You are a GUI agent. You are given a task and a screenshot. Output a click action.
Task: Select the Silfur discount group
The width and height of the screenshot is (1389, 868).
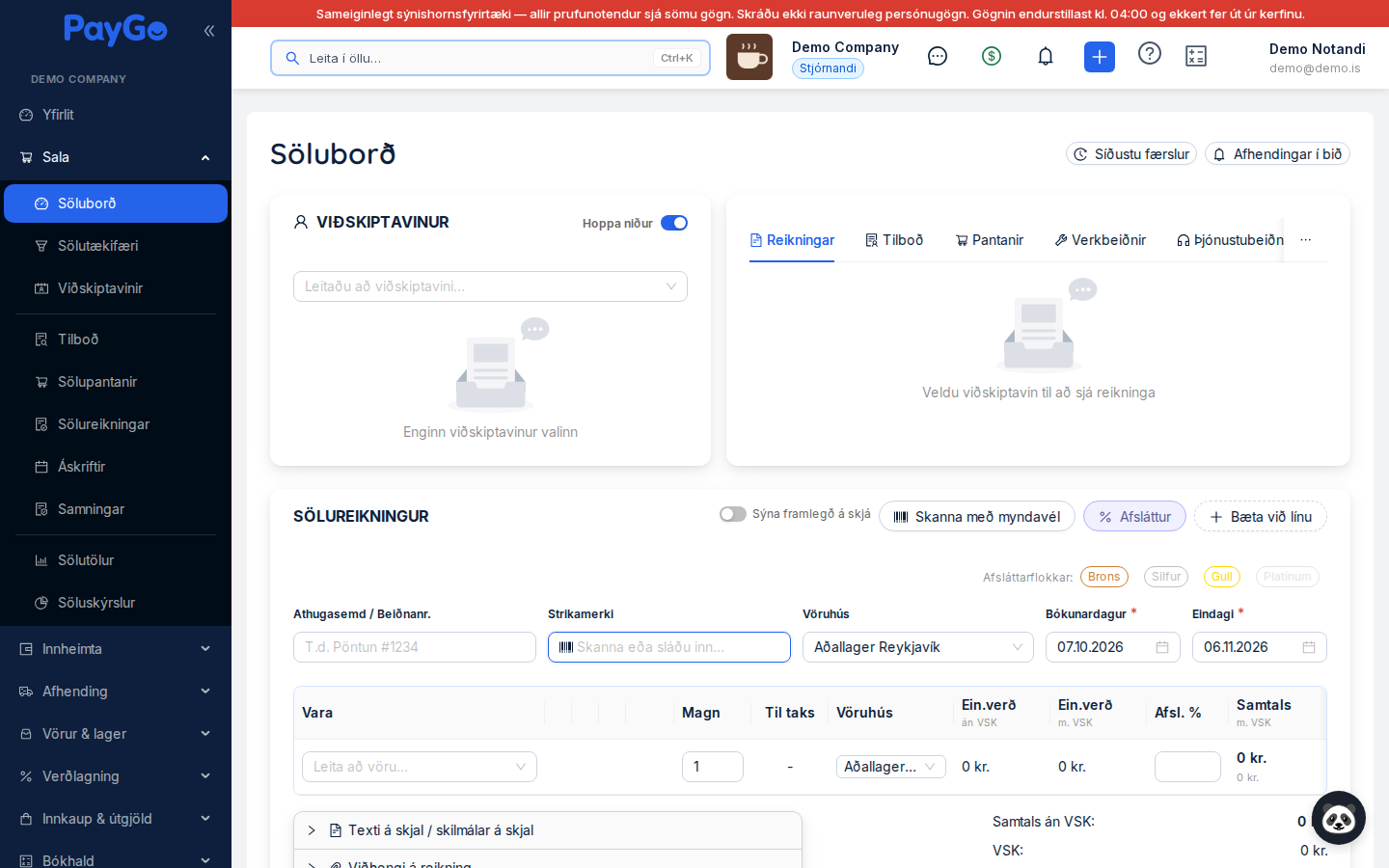click(x=1166, y=577)
